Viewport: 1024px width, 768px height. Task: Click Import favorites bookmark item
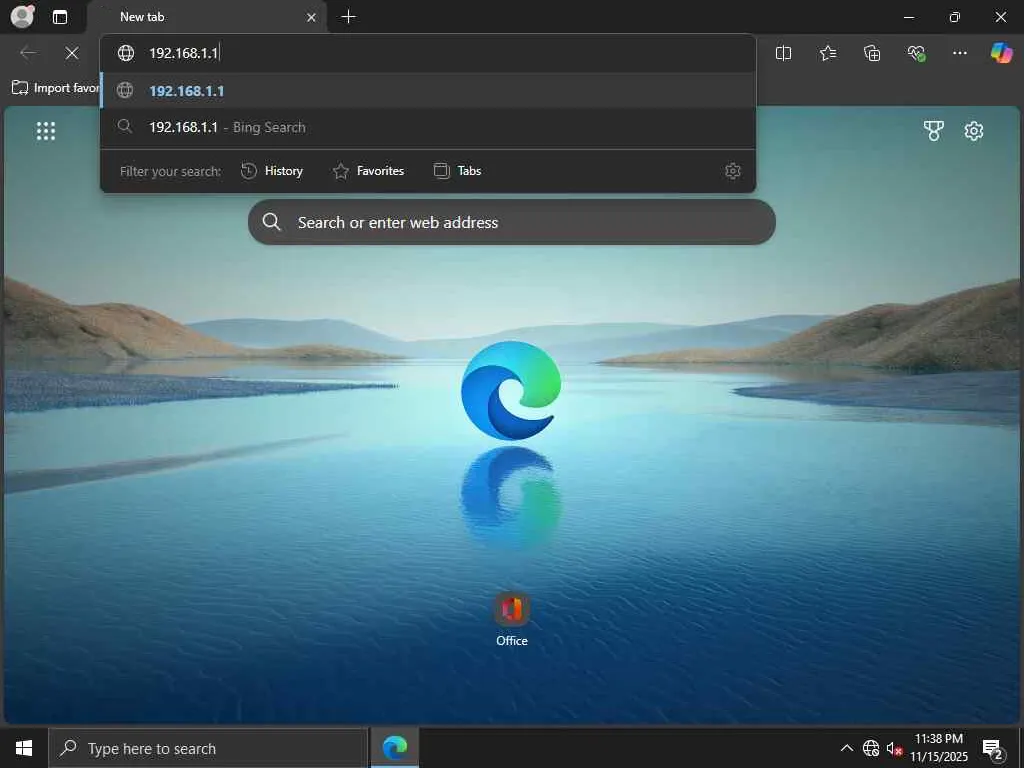(56, 88)
